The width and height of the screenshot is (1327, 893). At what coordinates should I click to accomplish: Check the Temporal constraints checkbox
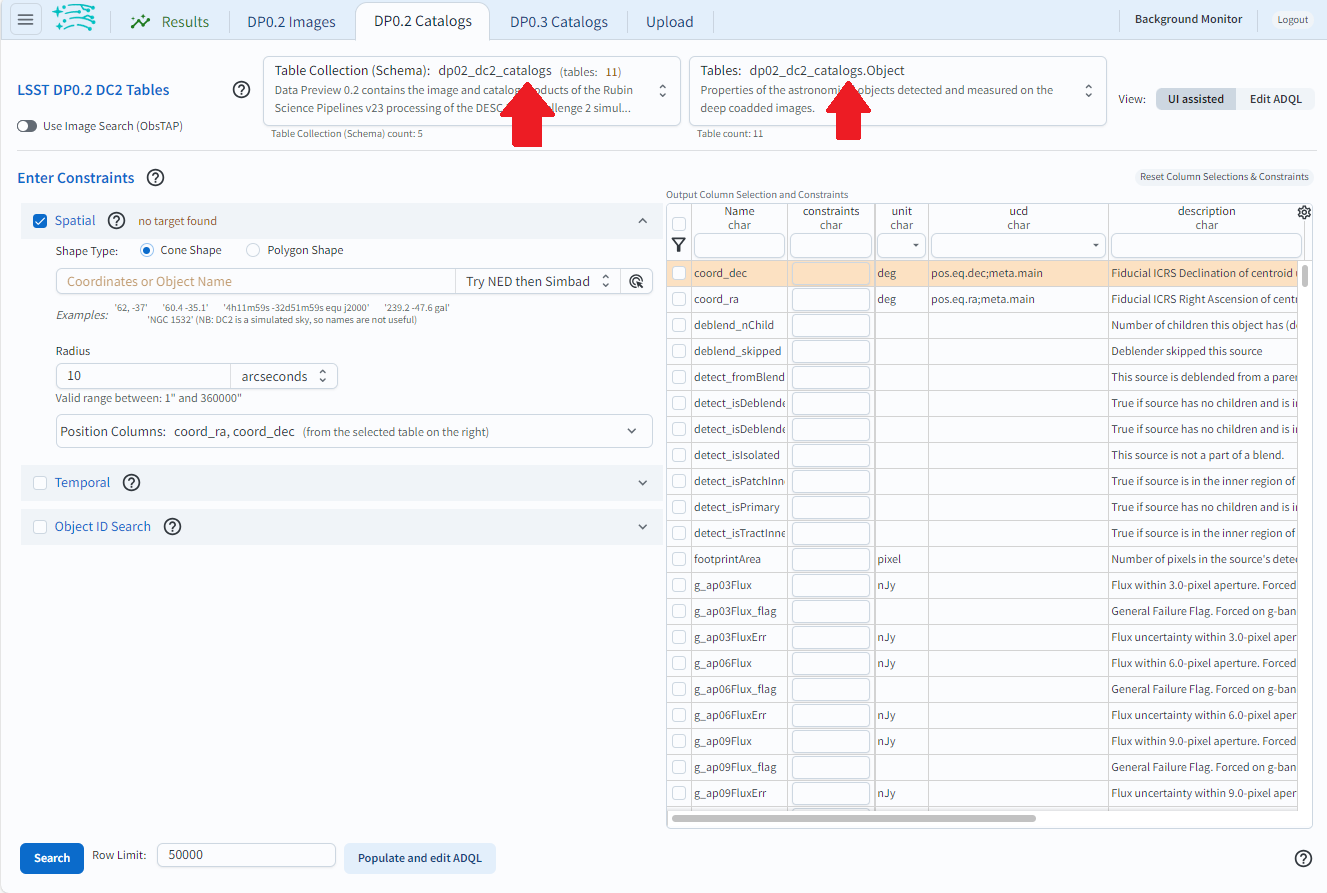[40, 482]
